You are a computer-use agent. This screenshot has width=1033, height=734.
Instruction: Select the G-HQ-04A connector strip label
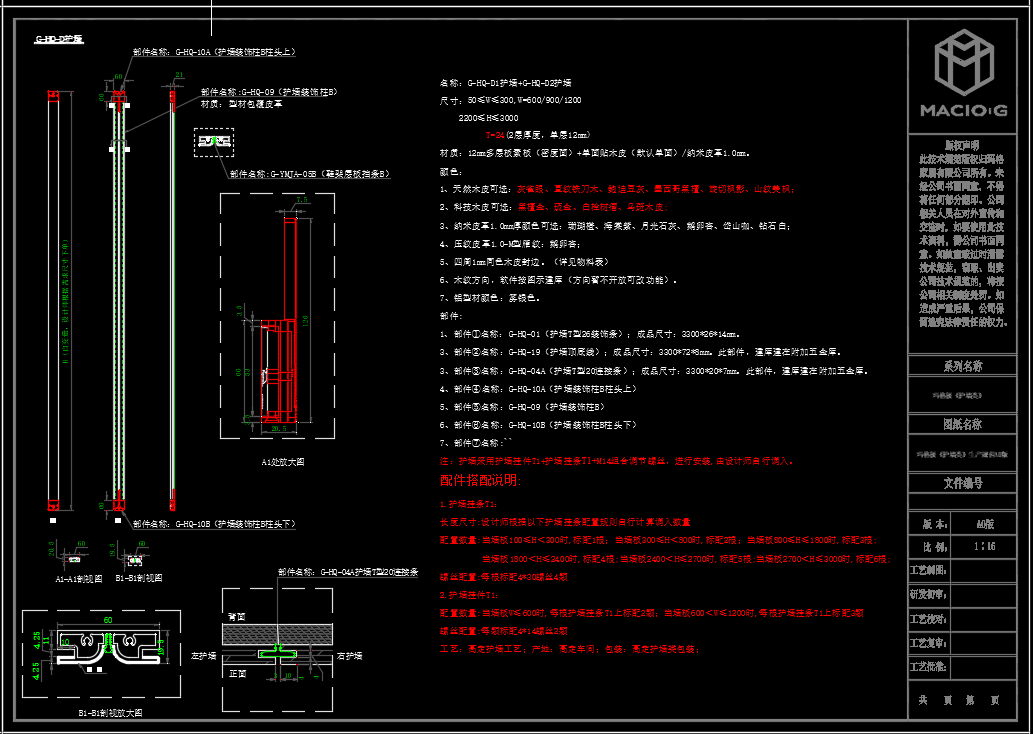click(x=348, y=573)
